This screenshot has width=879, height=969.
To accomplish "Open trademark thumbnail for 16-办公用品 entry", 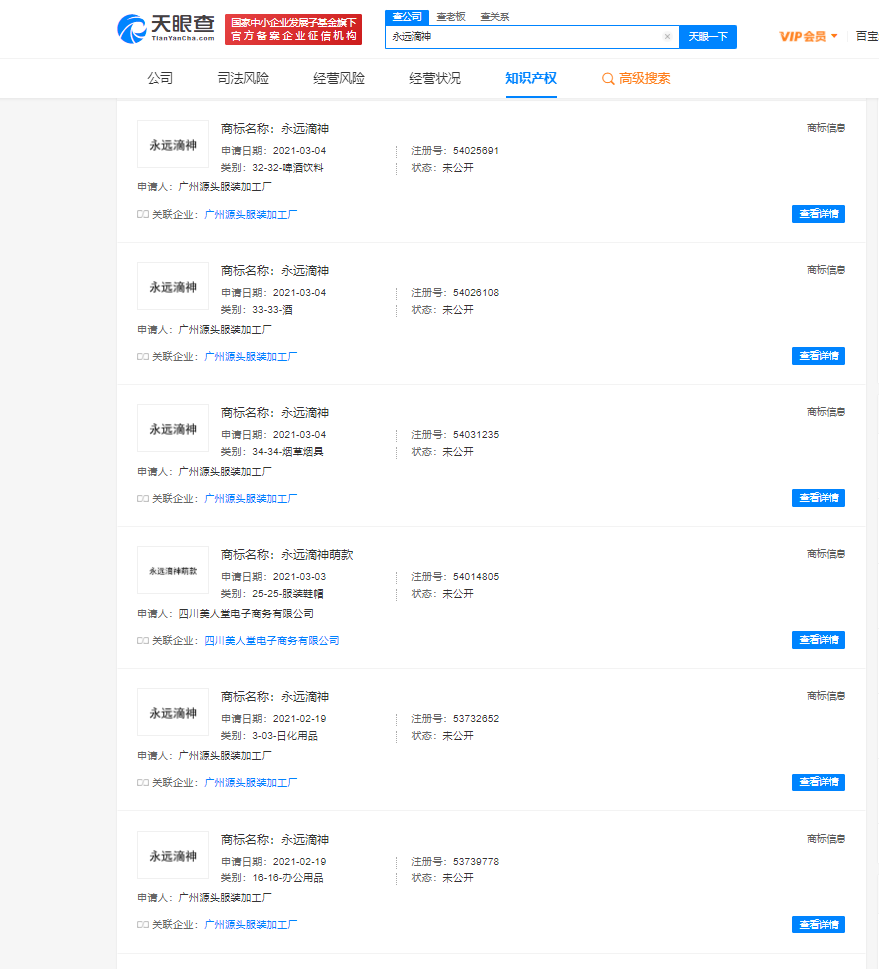I will pyautogui.click(x=173, y=855).
